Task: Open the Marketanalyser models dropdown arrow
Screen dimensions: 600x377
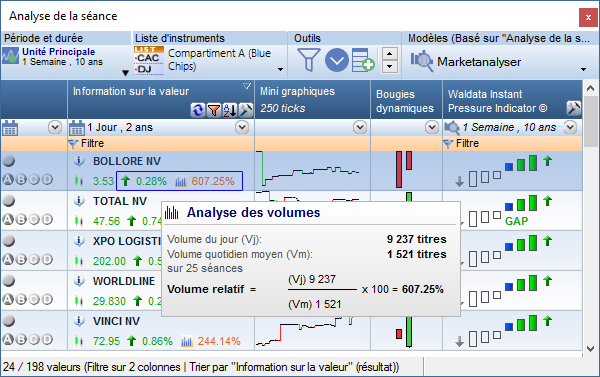Action: (583, 70)
